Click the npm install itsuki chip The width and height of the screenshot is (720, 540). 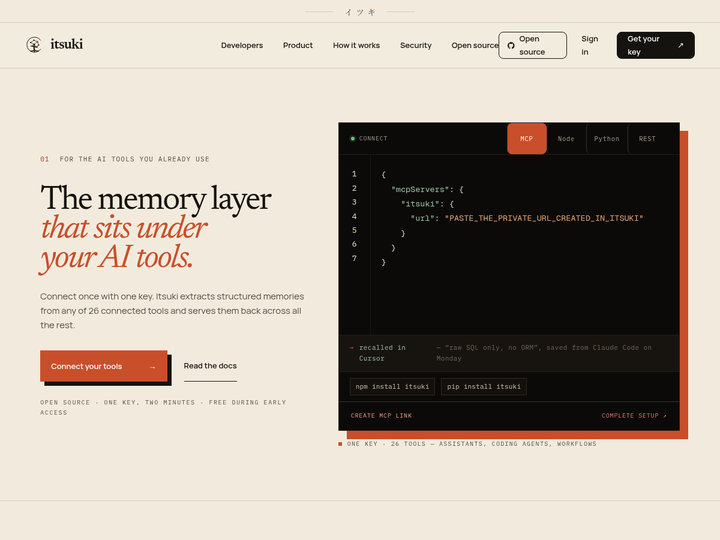pyautogui.click(x=392, y=387)
